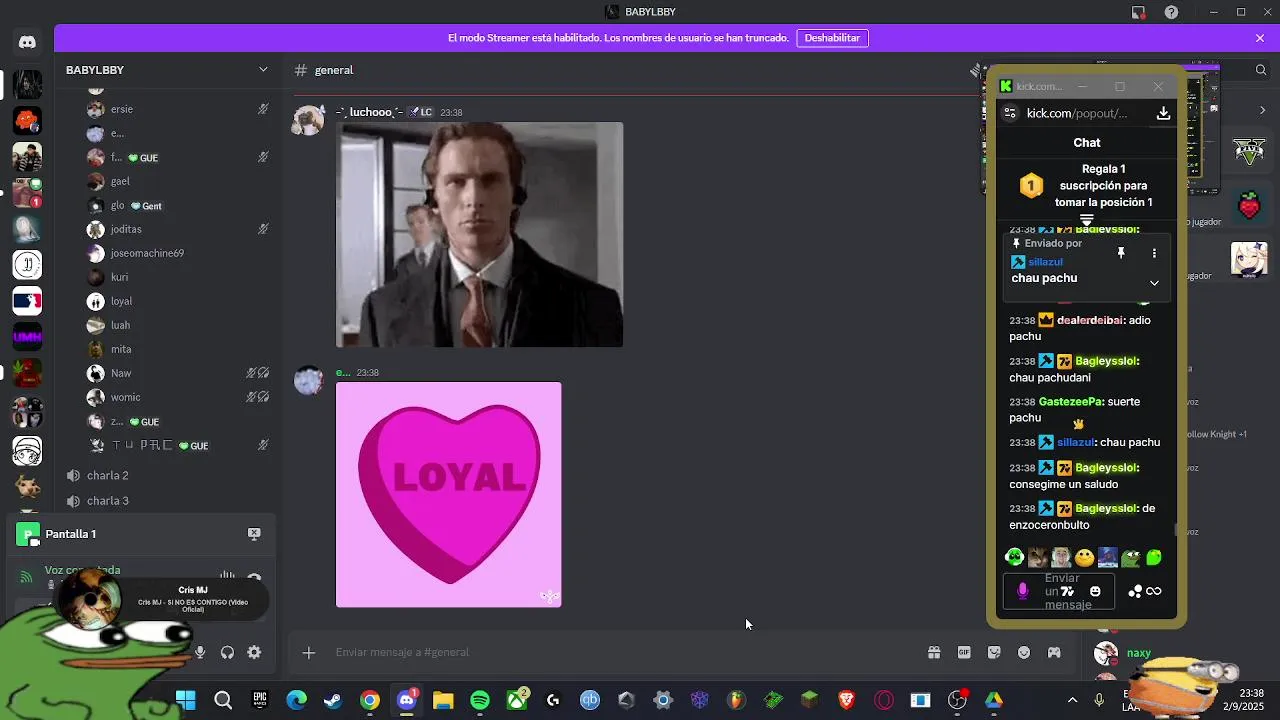Select user loyal in voice list
The image size is (1280, 720).
click(x=121, y=301)
